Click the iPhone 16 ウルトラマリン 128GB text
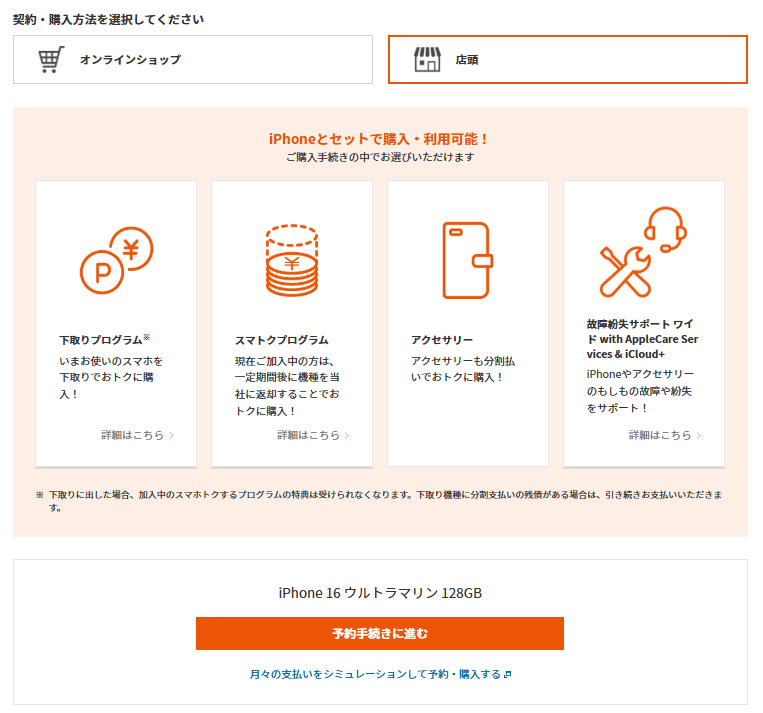 click(x=380, y=593)
